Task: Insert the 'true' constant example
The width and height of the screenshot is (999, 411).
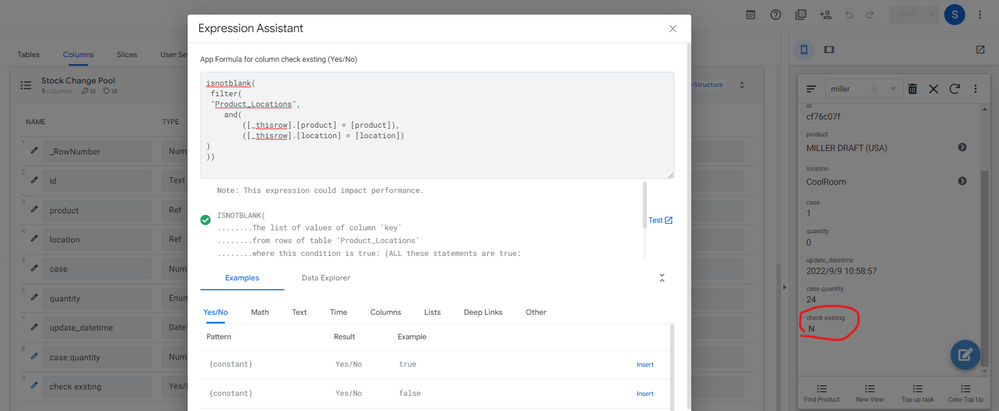Action: [x=645, y=364]
